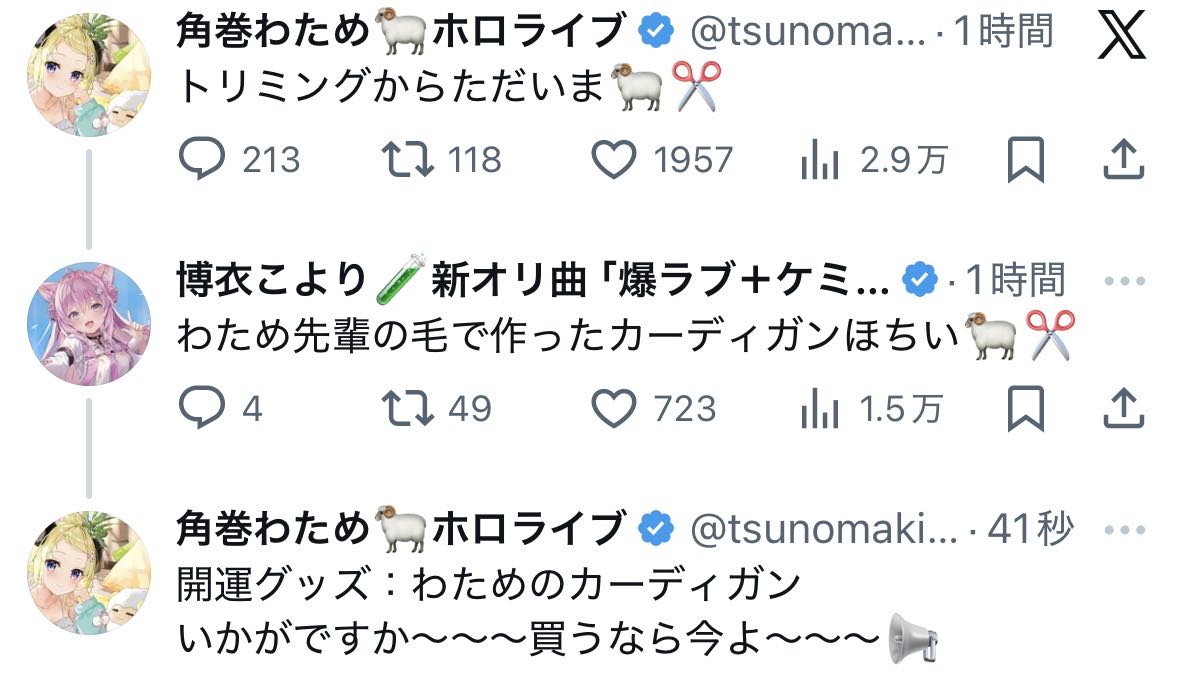Image resolution: width=1179 pixels, height=679 pixels.
Task: Repost the tweet with 118 reposts
Action: tap(408, 159)
